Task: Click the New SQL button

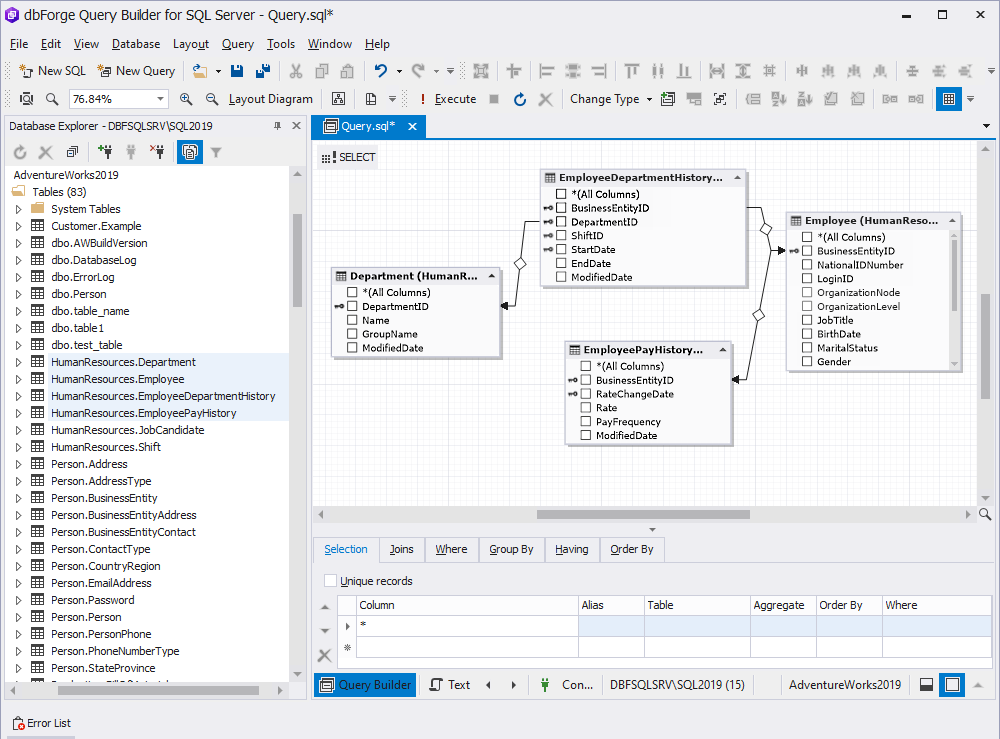Action: pos(53,71)
